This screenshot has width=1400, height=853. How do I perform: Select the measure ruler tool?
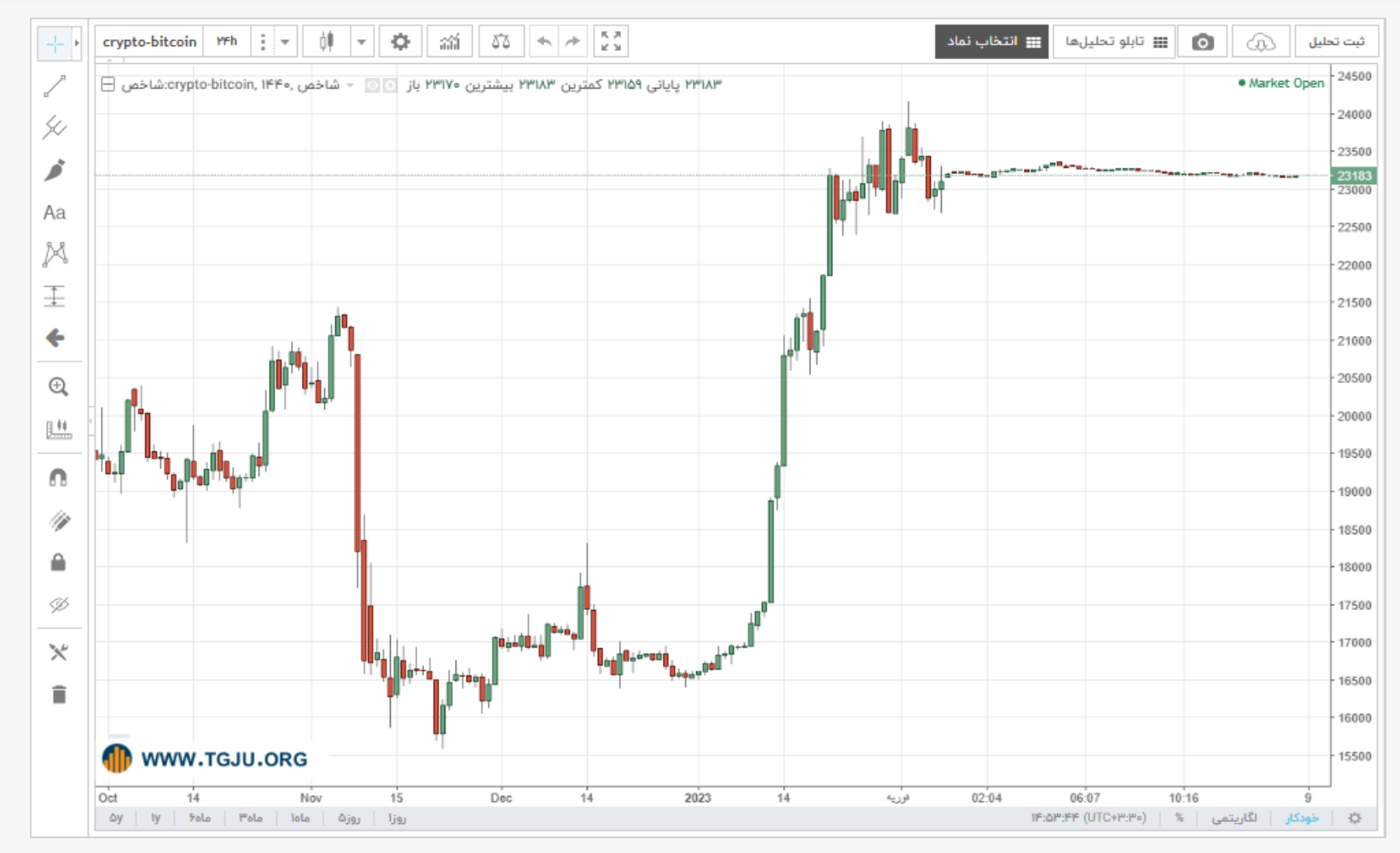(x=58, y=429)
